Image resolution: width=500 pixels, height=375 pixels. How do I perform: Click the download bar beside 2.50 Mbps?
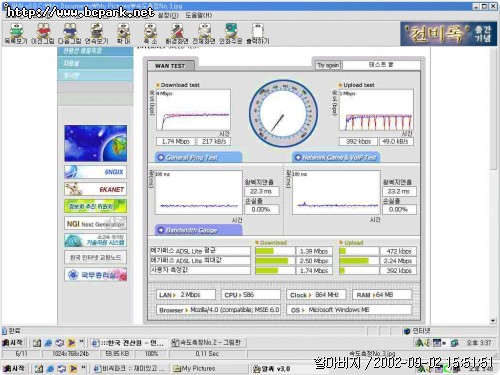click(275, 261)
